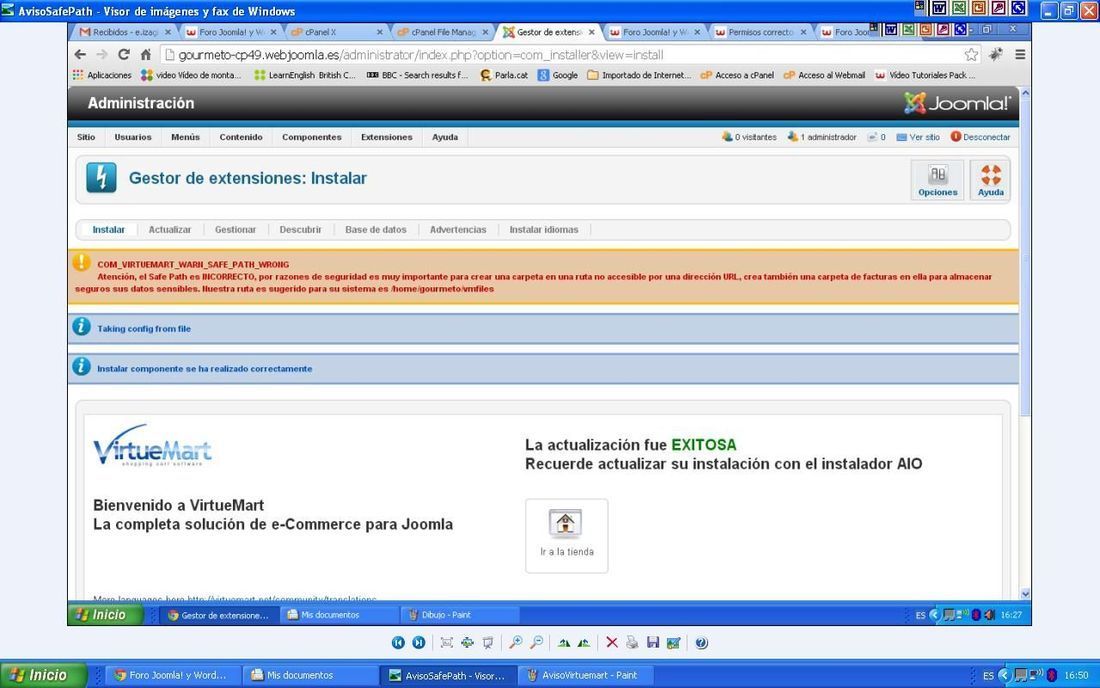Open the Componentes menu
The width and height of the screenshot is (1100, 688).
pos(311,137)
